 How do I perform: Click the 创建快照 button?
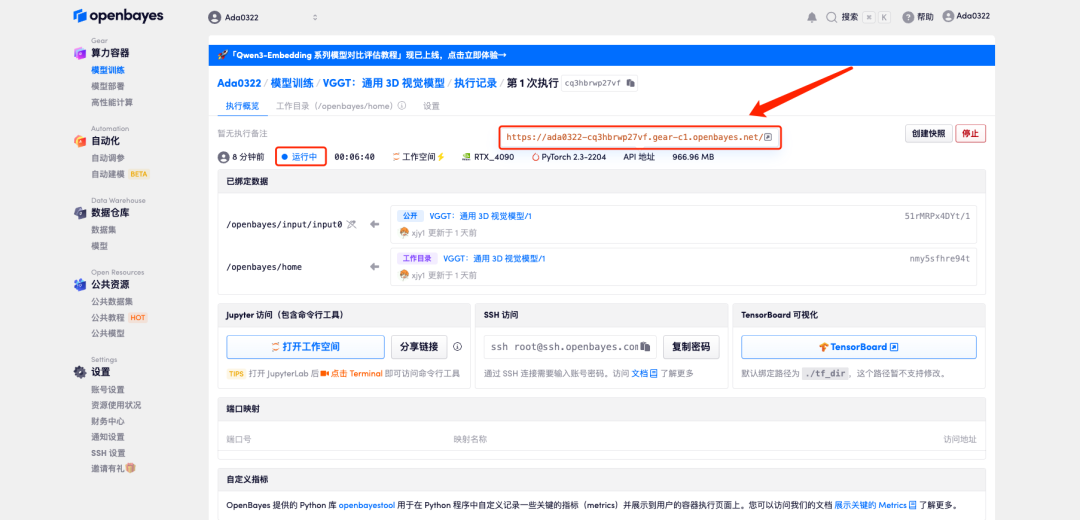pos(928,134)
